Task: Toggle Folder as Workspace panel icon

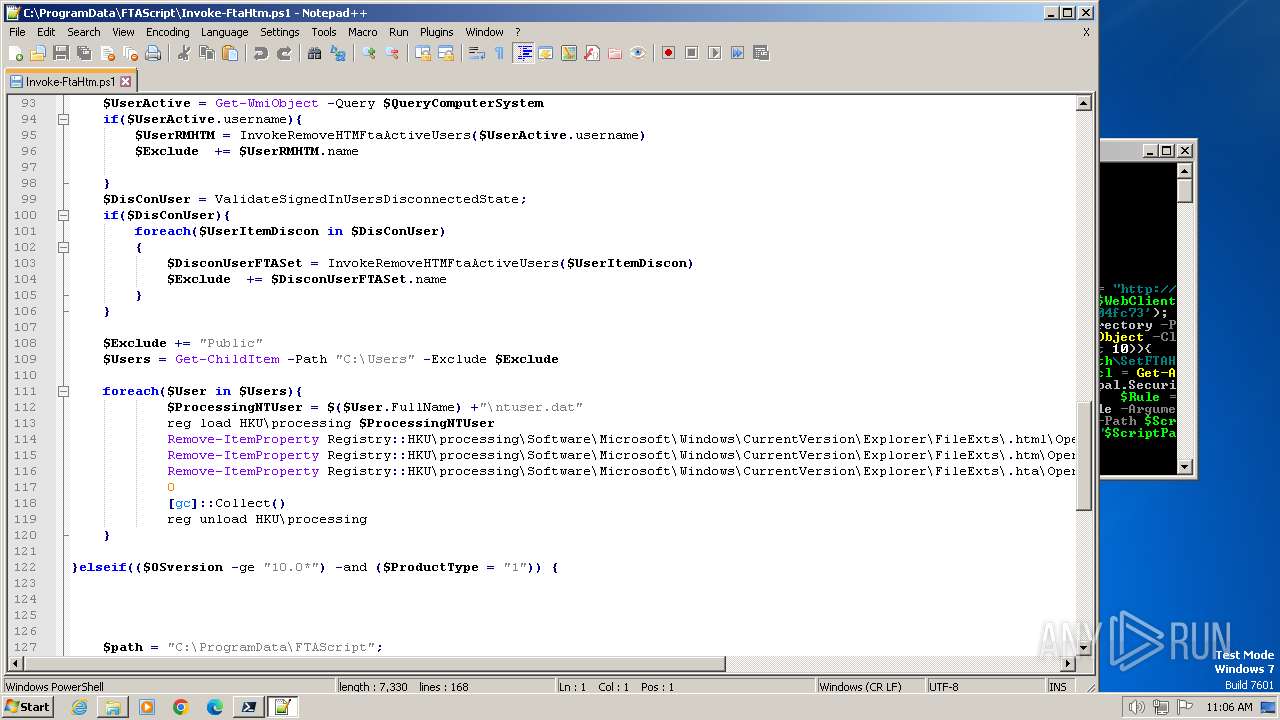Action: click(x=615, y=53)
